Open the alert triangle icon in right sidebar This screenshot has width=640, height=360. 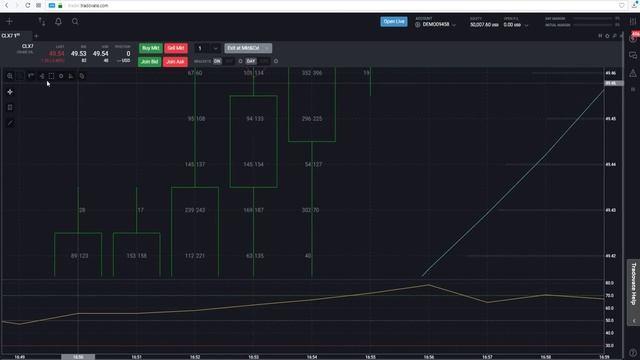click(x=633, y=73)
